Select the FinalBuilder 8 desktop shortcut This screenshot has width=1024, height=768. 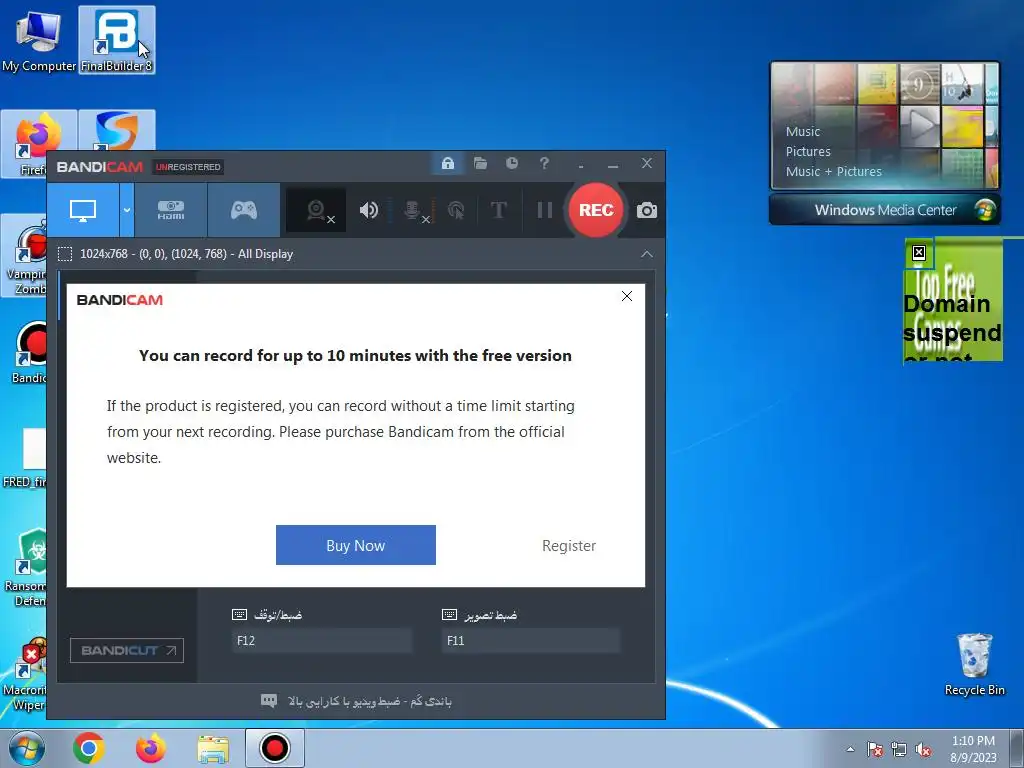click(x=117, y=40)
